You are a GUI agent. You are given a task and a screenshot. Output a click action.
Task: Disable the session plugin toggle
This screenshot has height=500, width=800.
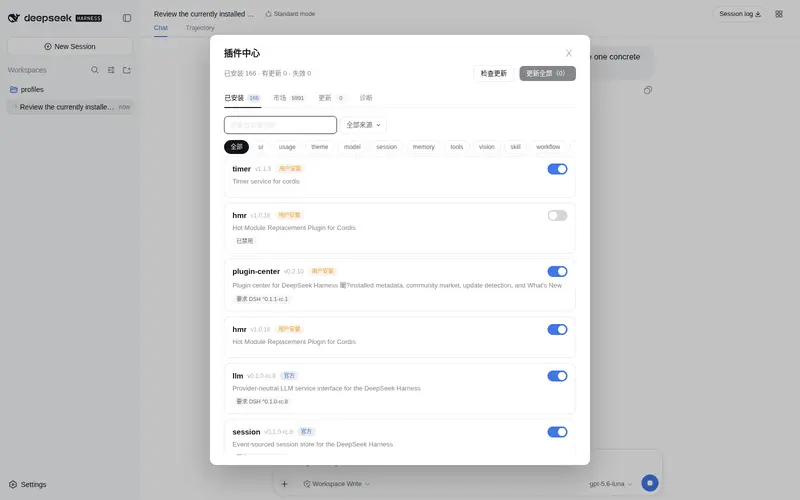(x=557, y=432)
